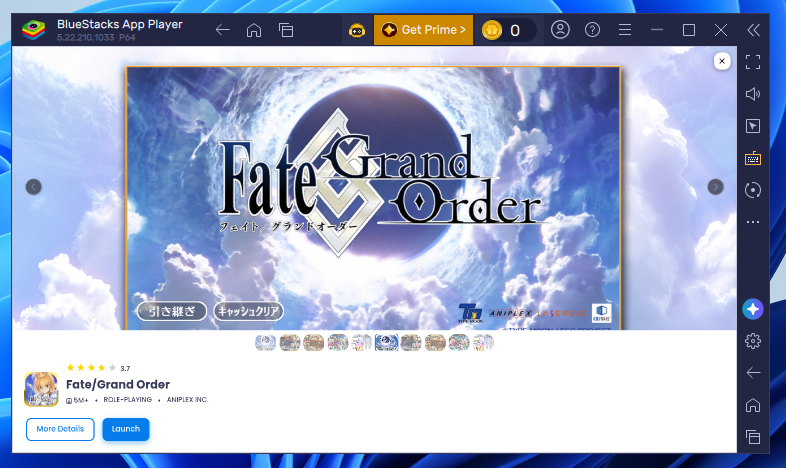Select the fourth screenshot thumbnail
Image resolution: width=786 pixels, height=468 pixels.
pyautogui.click(x=337, y=343)
